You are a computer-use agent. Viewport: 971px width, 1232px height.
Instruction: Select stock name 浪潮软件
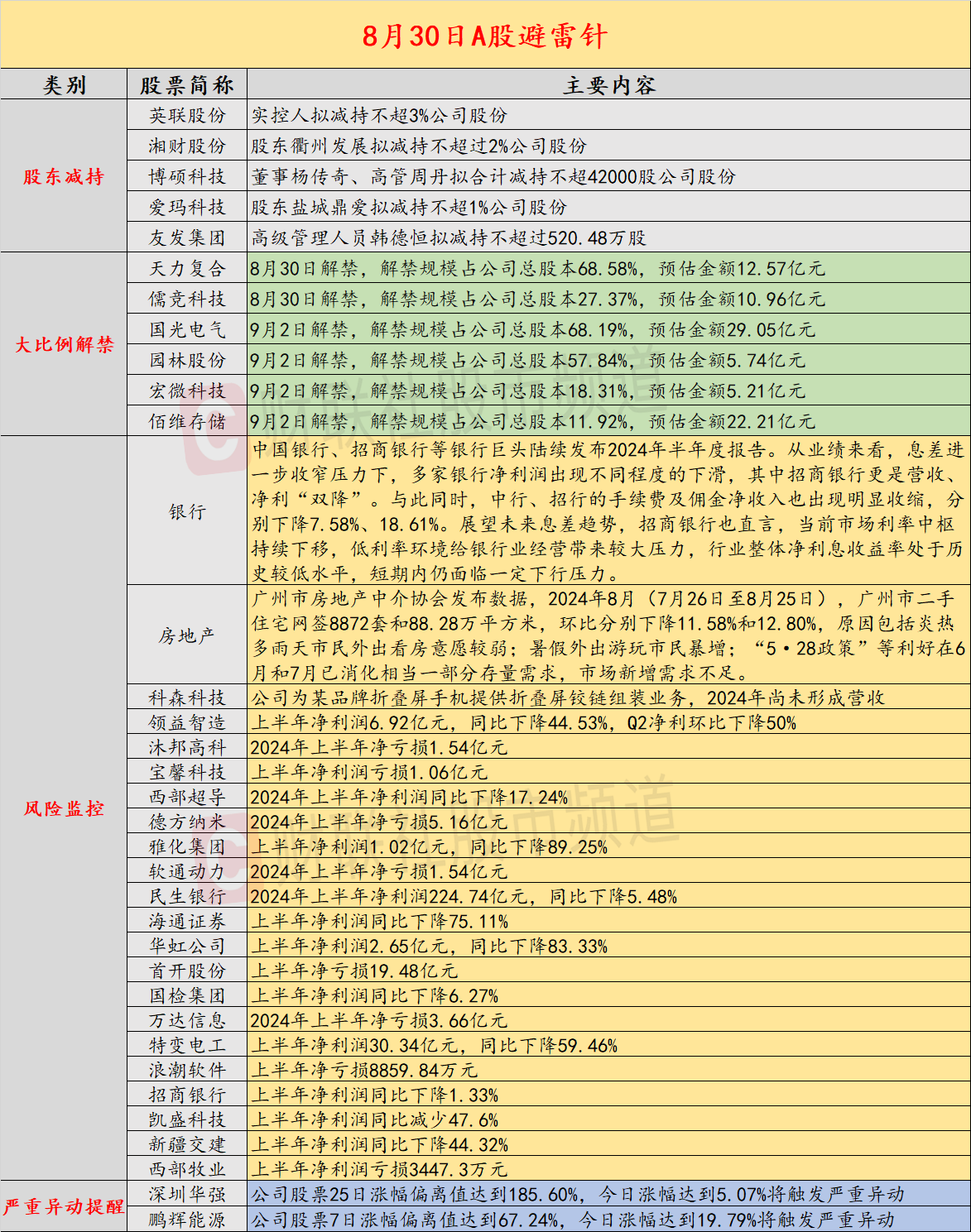(187, 1070)
